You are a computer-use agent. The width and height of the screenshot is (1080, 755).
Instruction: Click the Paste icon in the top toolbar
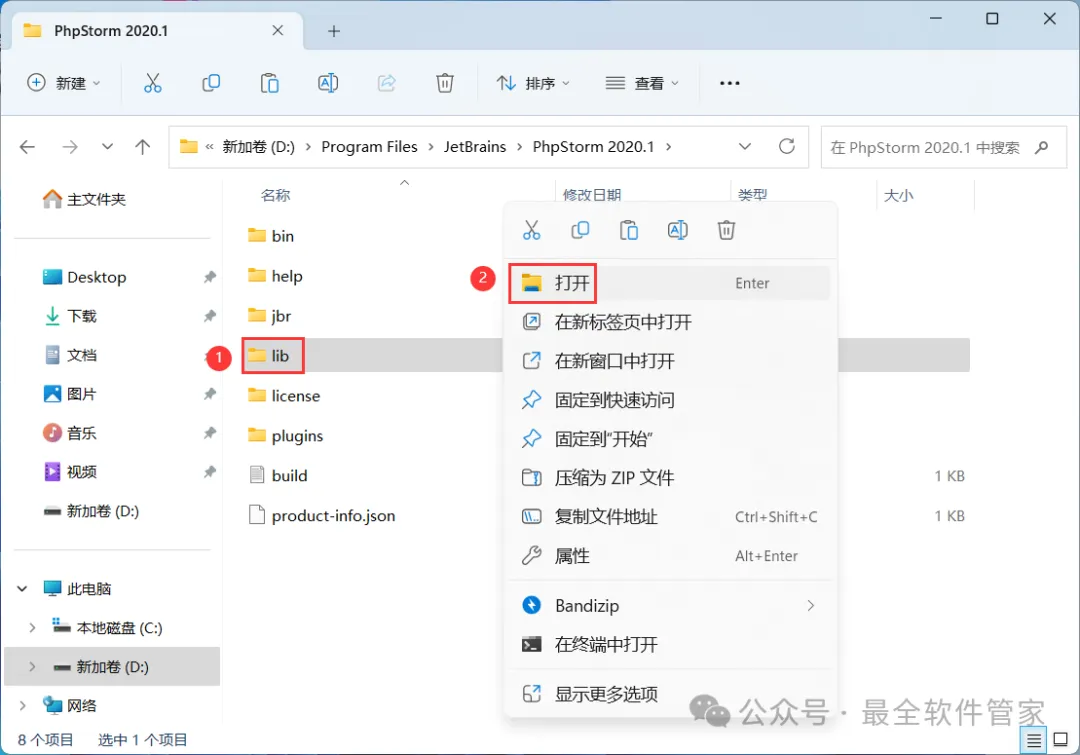(x=269, y=83)
